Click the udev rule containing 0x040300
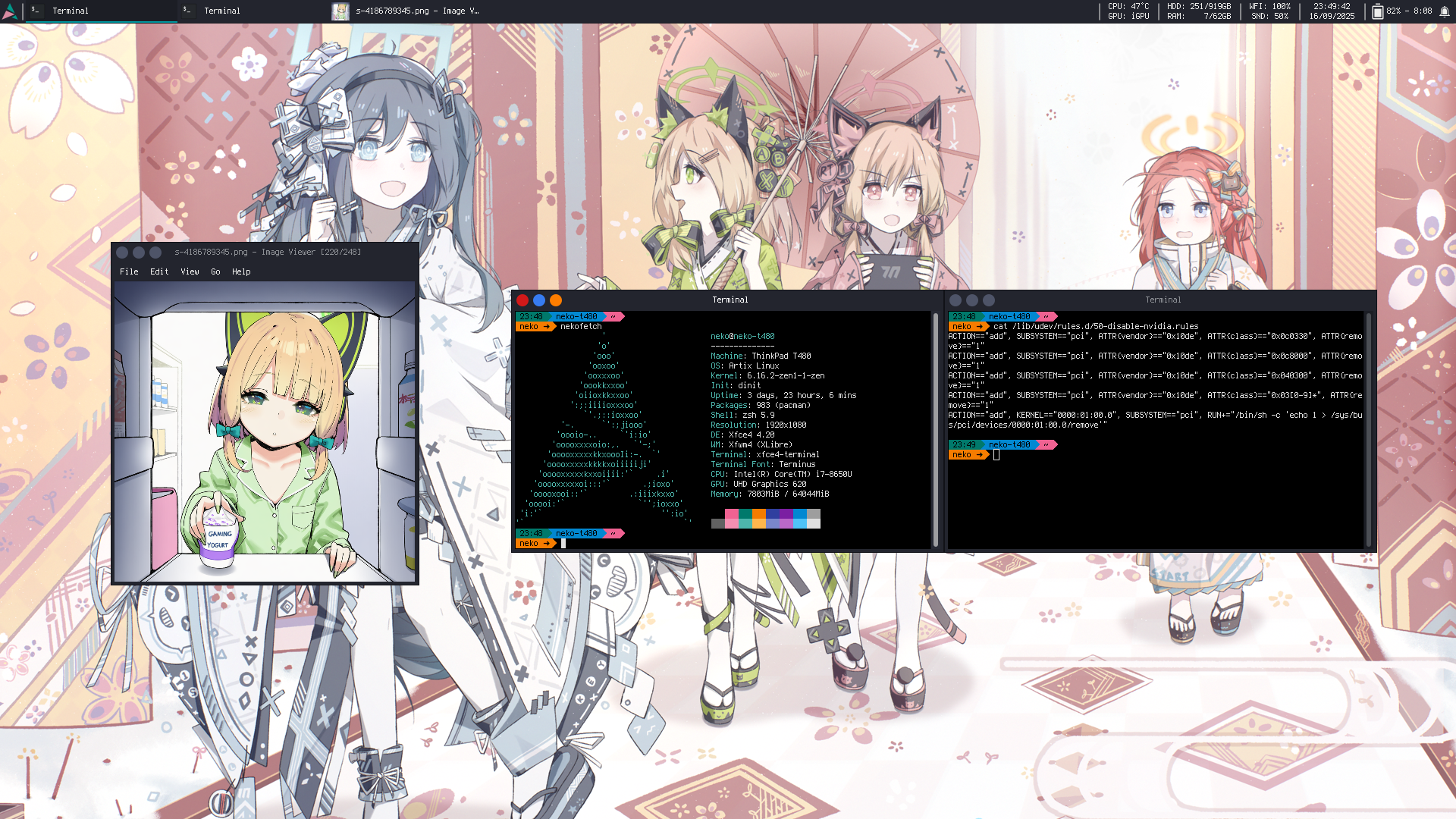The width and height of the screenshot is (1456, 819). (x=1155, y=381)
